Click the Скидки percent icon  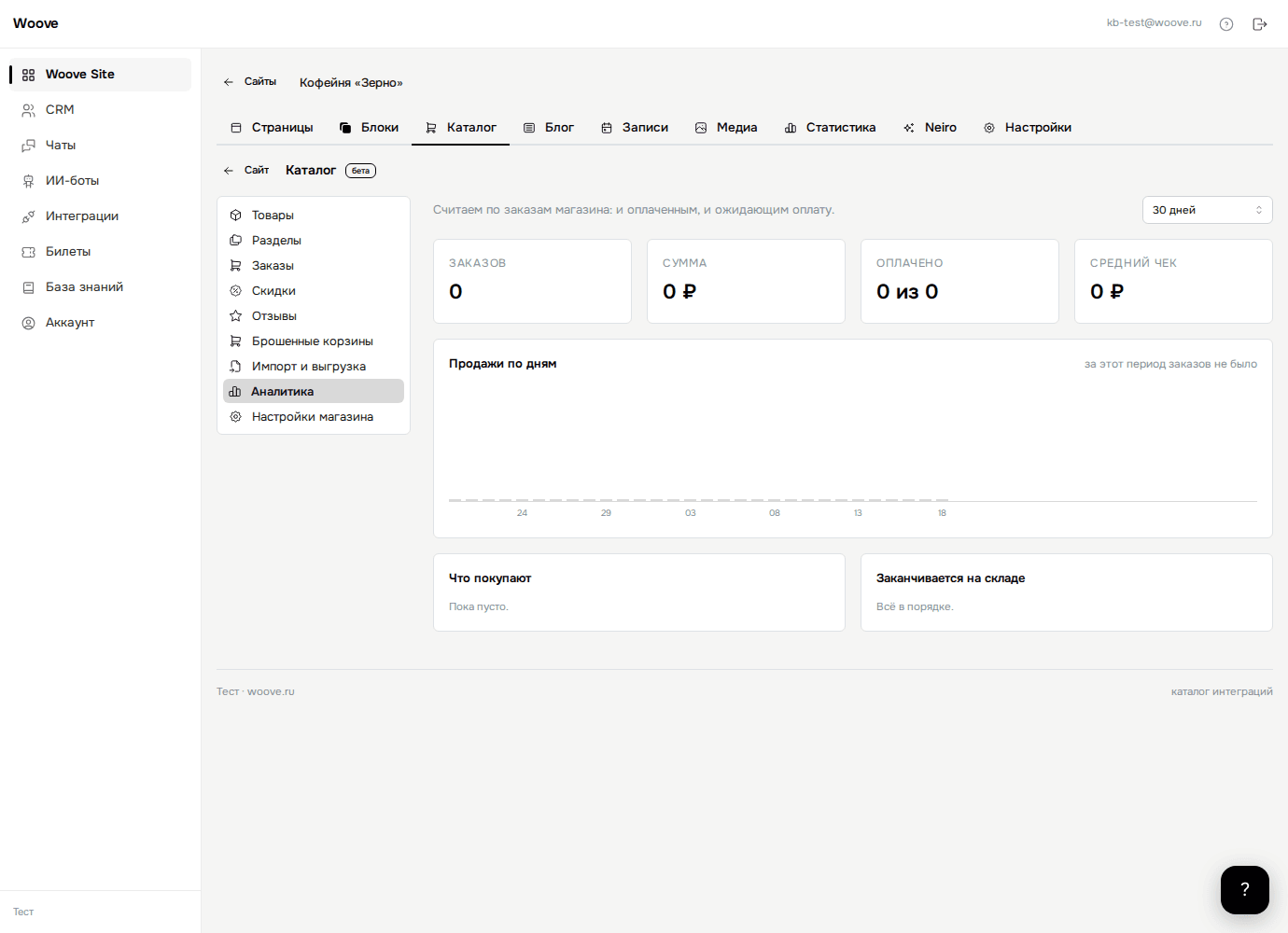(236, 291)
